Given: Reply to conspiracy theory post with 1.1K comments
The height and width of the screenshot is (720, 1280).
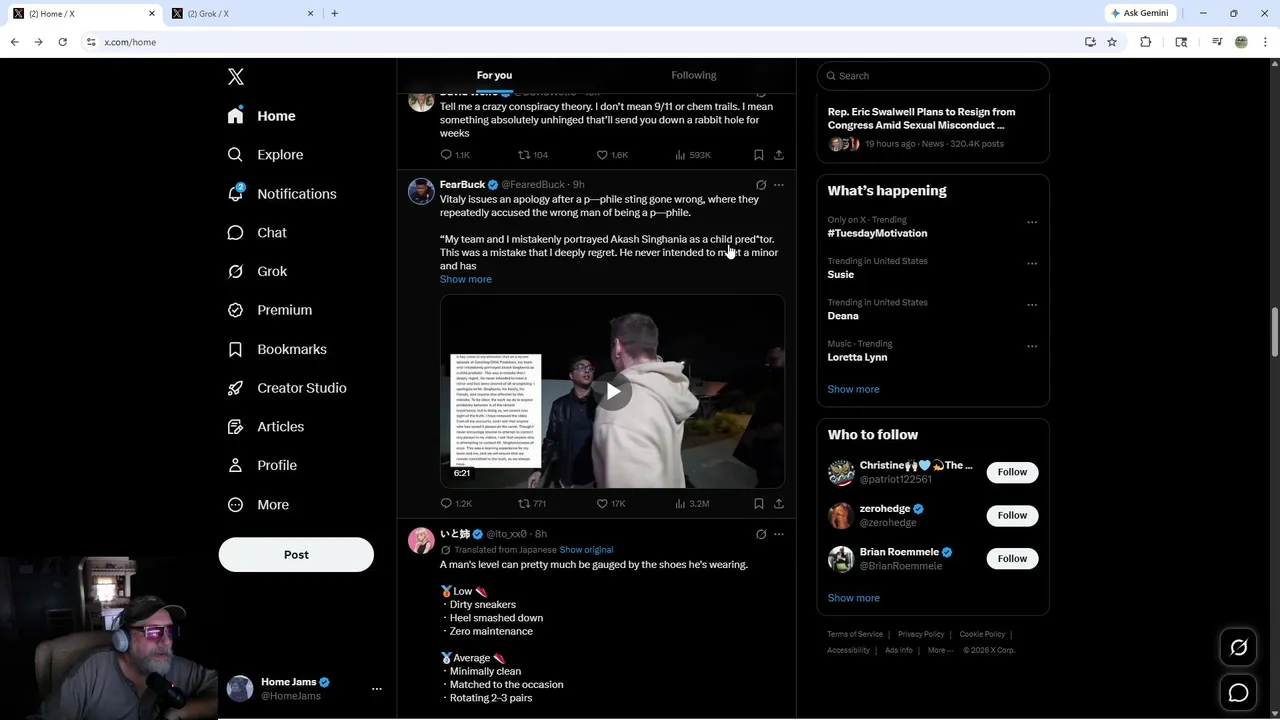Looking at the screenshot, I should 455,155.
